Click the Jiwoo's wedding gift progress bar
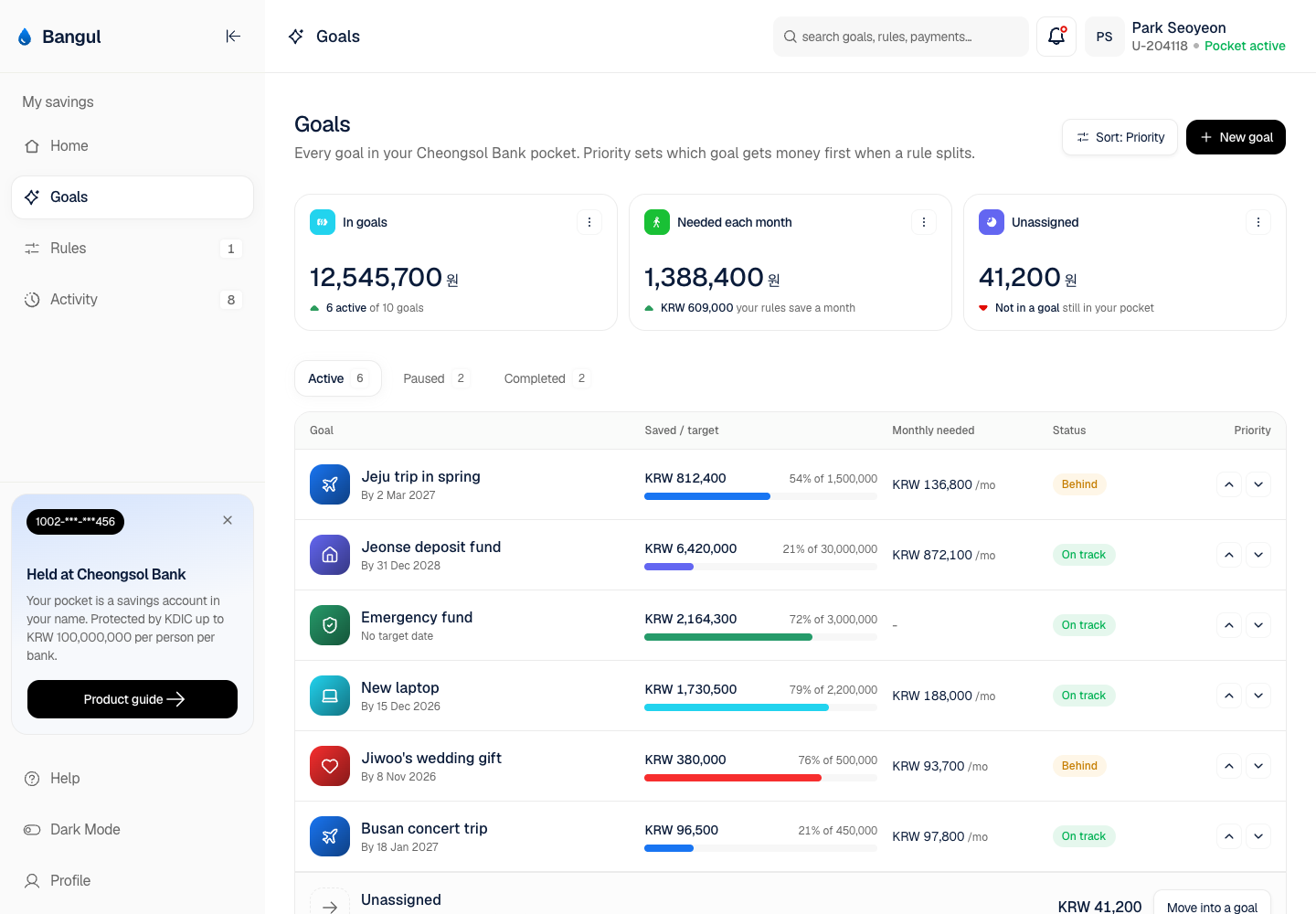The height and width of the screenshot is (914, 1316). 760,778
